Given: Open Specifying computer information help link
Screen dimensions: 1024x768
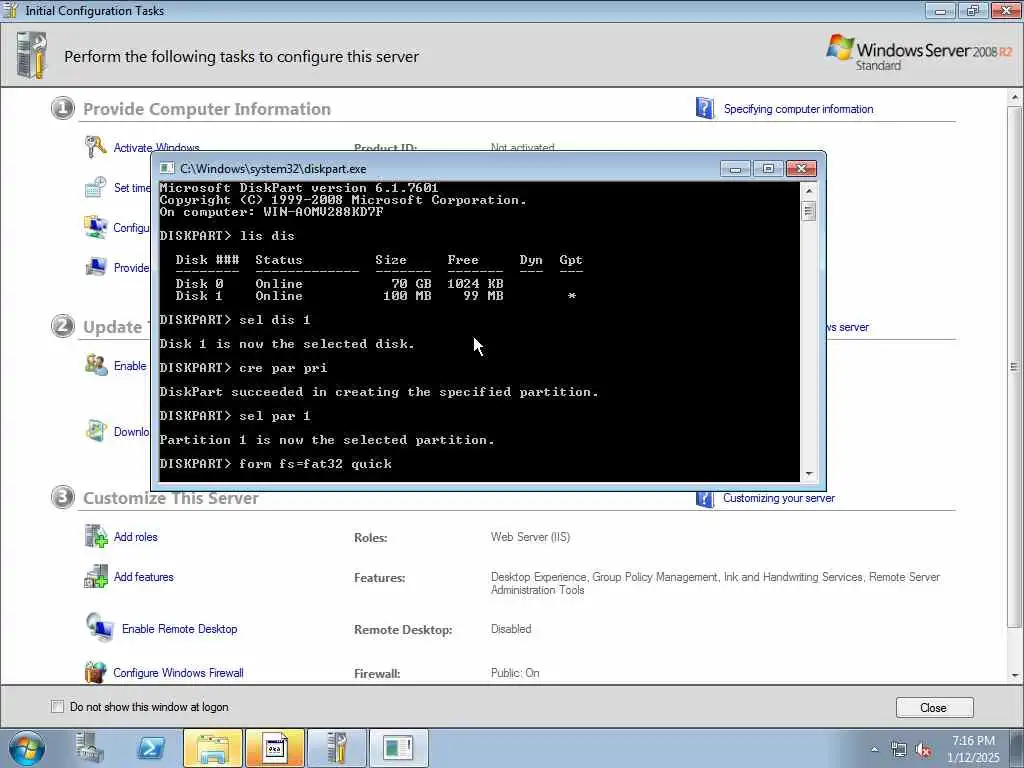Looking at the screenshot, I should tap(798, 109).
